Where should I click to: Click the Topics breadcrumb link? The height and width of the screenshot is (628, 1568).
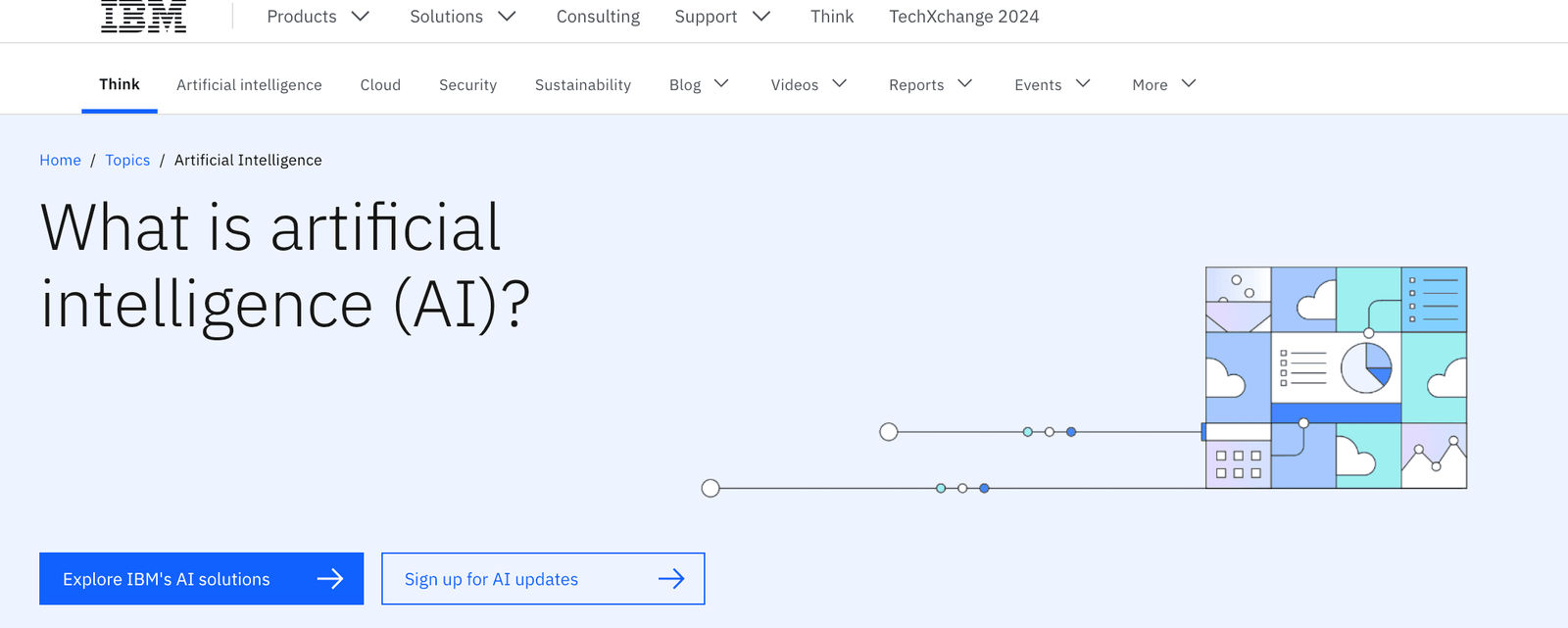pyautogui.click(x=127, y=160)
